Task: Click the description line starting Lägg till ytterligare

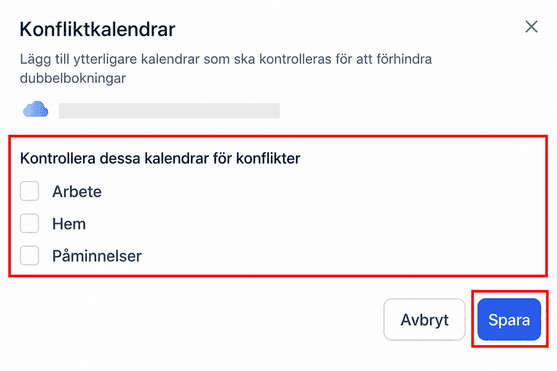Action: click(x=226, y=59)
